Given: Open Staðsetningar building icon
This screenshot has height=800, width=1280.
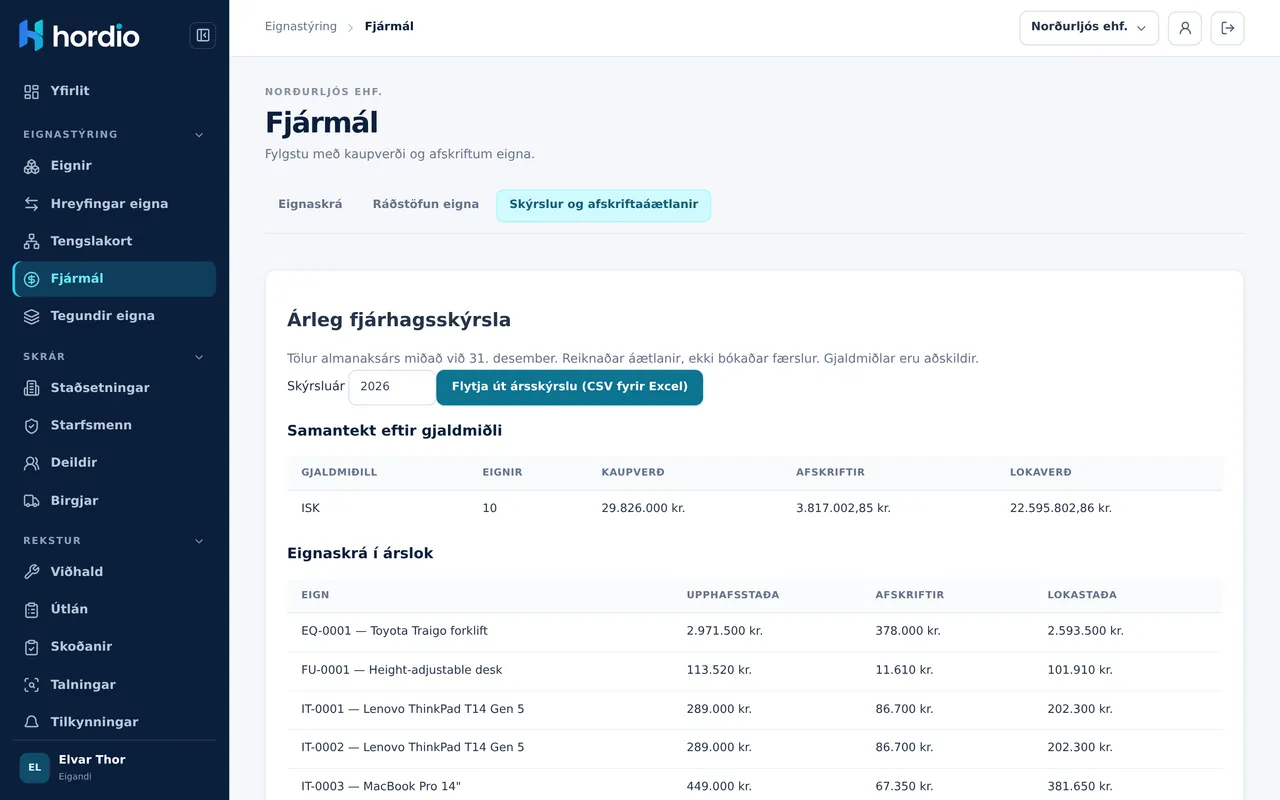Looking at the screenshot, I should [x=32, y=388].
